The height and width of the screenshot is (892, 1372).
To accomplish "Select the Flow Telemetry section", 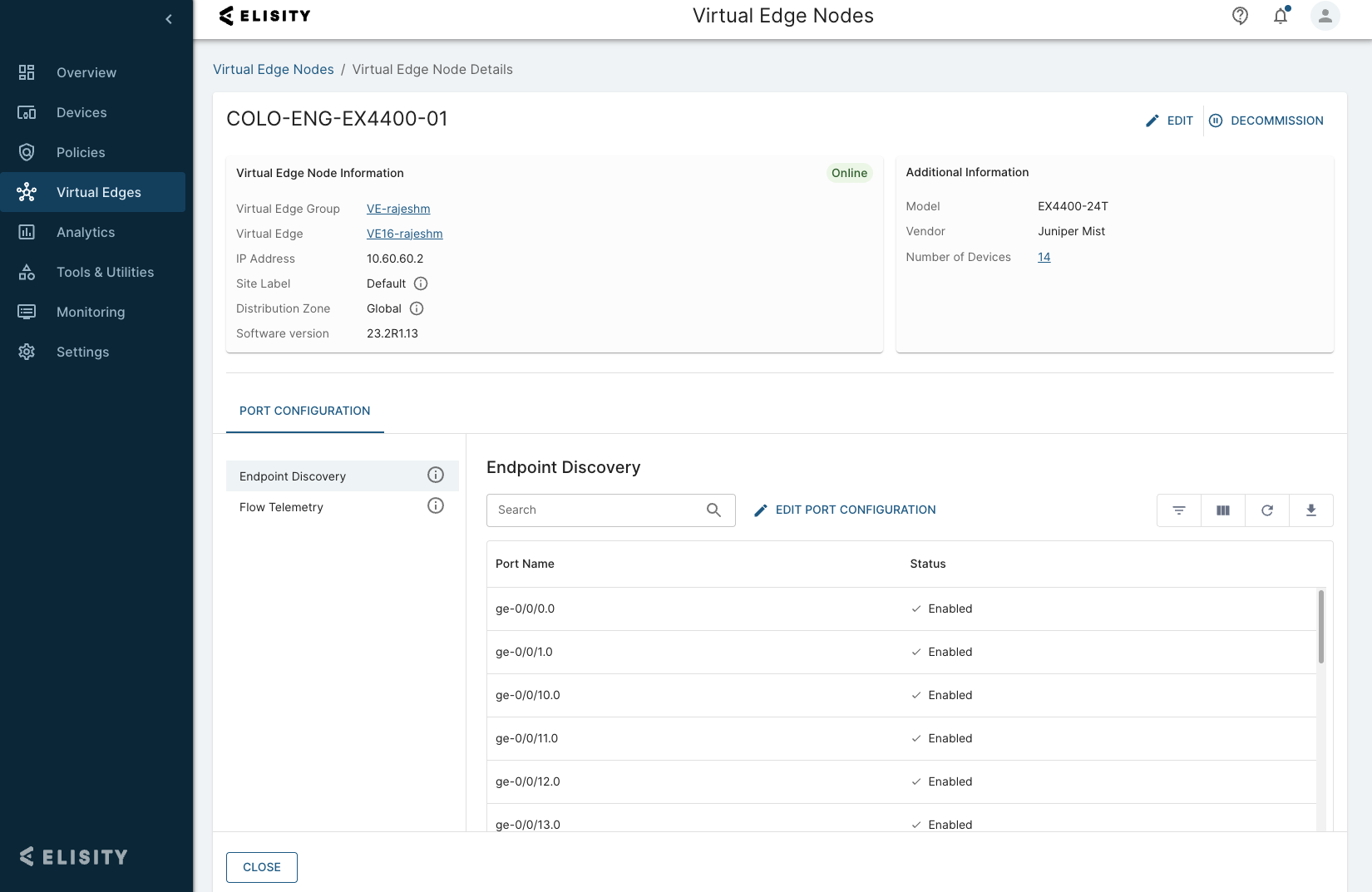I will [281, 507].
